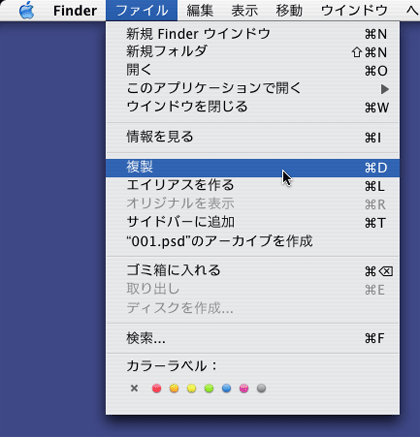Select 情報を見る menu item

[253, 137]
